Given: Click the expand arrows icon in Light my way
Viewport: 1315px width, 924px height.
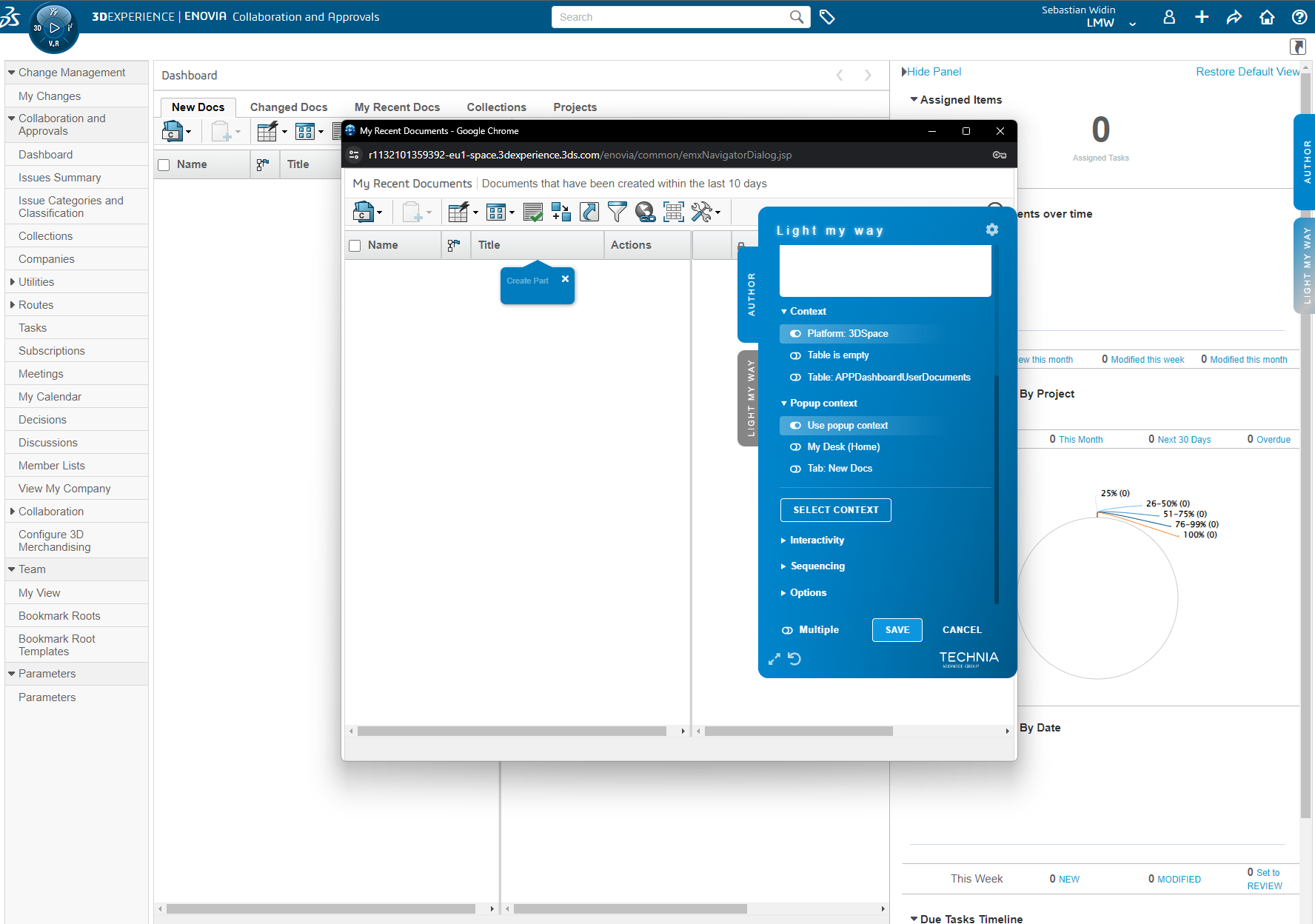Looking at the screenshot, I should (x=774, y=659).
